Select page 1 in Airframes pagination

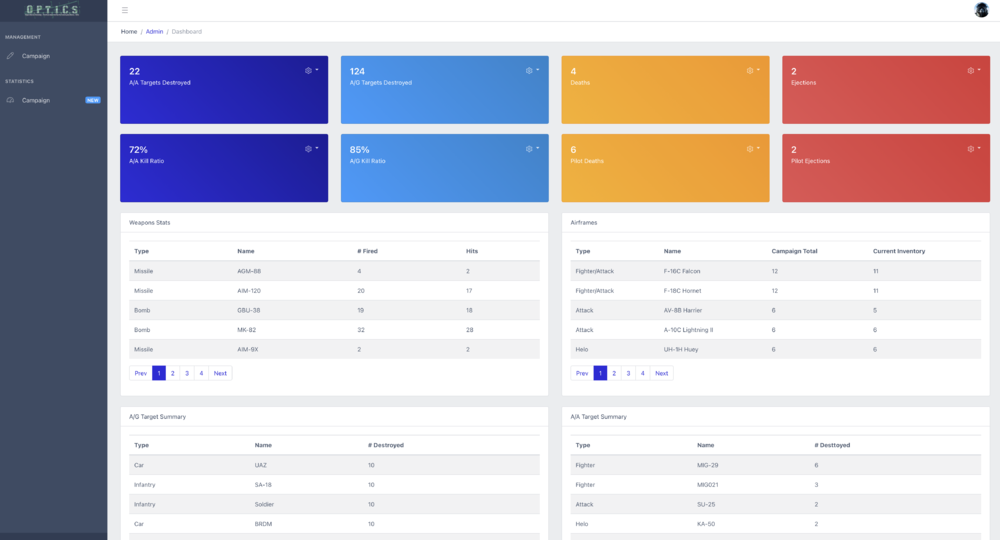coord(600,373)
